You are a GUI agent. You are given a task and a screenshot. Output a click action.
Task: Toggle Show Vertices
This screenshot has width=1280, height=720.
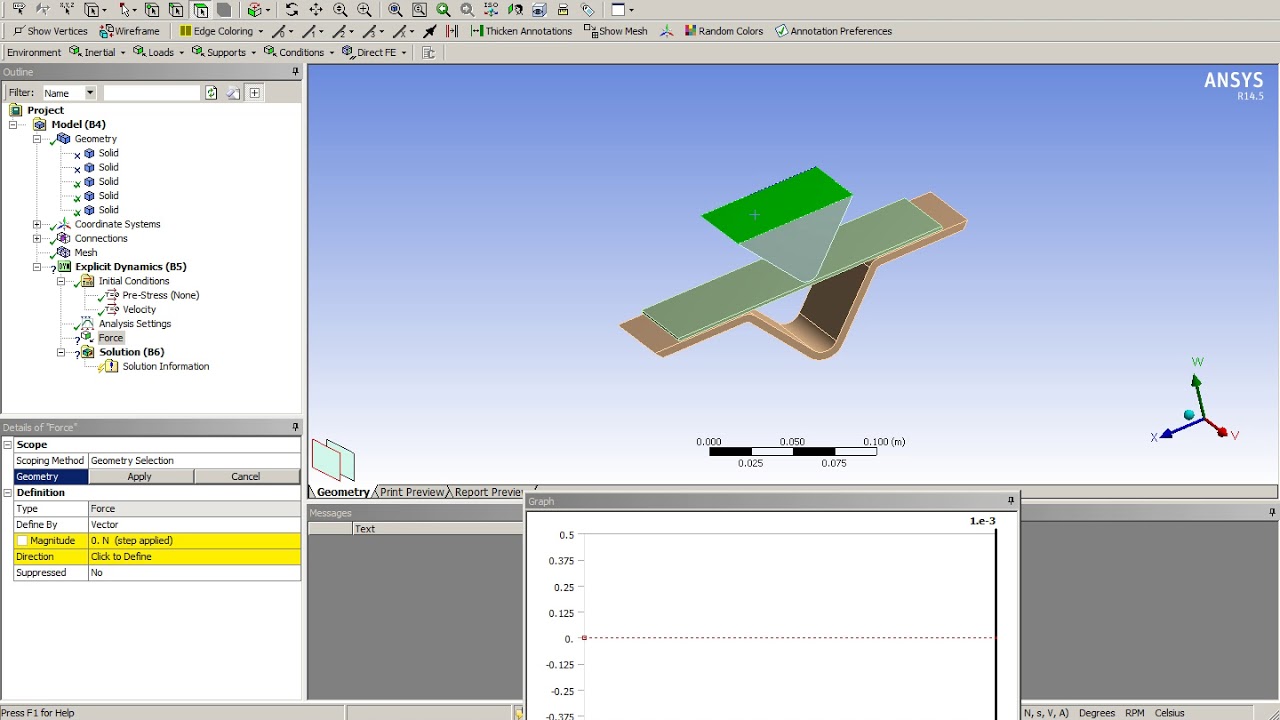coord(51,31)
